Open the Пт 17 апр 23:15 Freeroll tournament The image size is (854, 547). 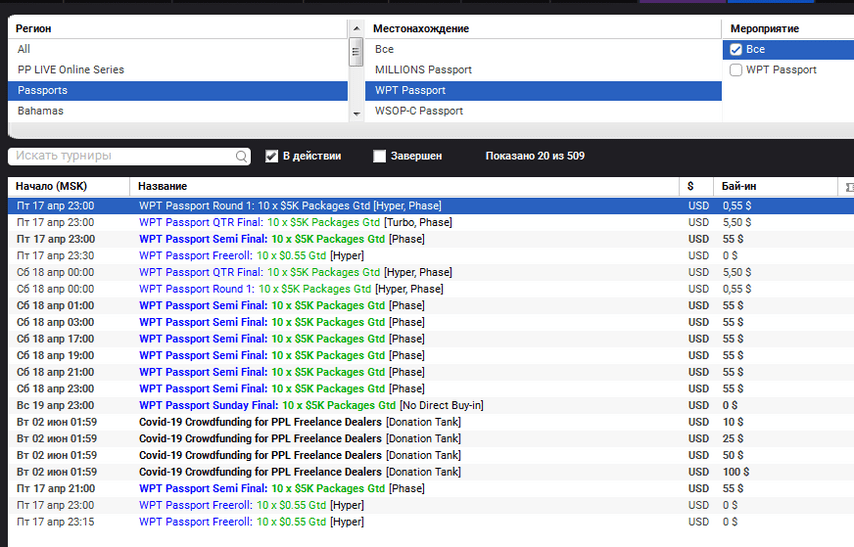[431, 522]
